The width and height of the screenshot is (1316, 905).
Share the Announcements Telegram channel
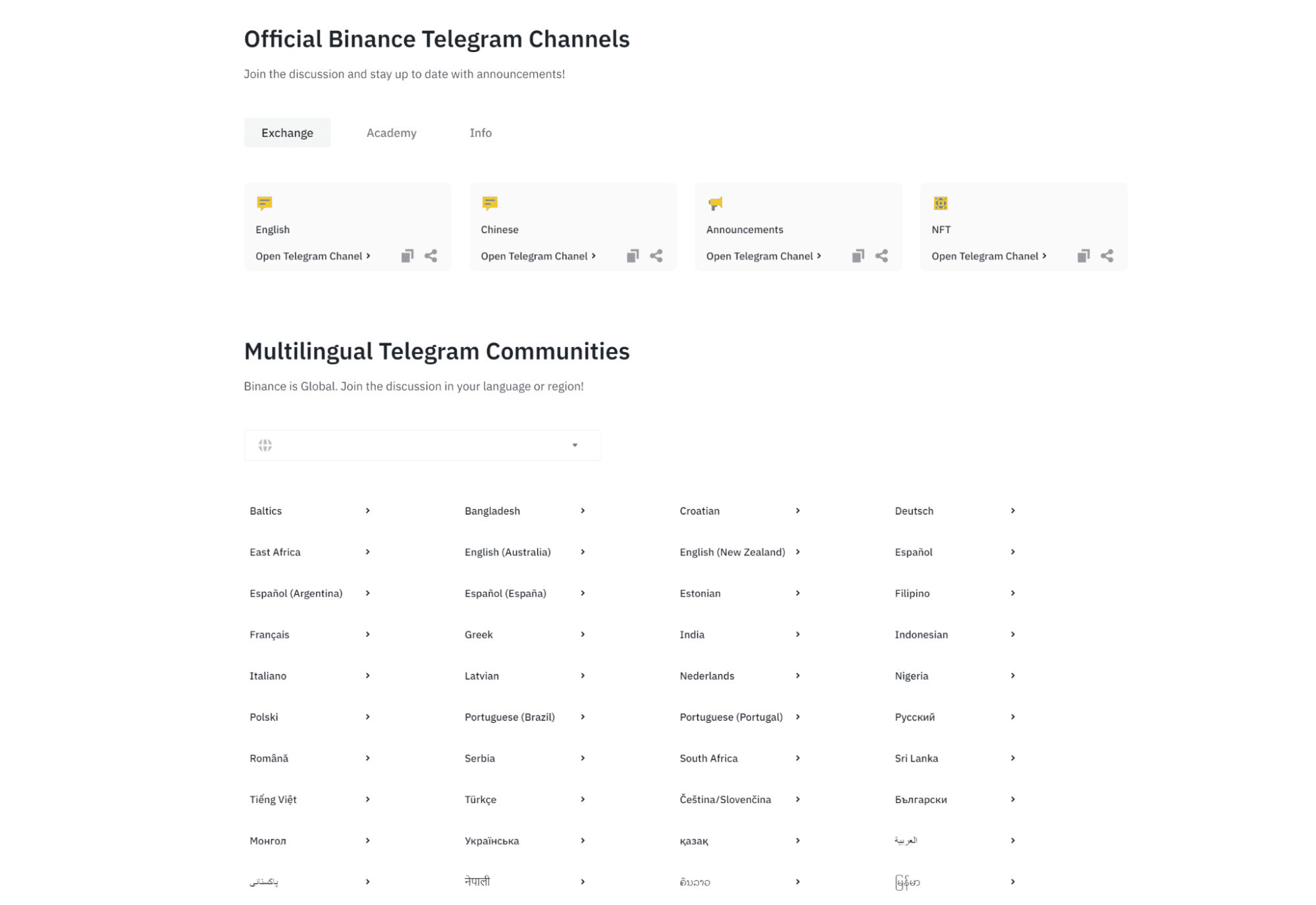coord(881,256)
